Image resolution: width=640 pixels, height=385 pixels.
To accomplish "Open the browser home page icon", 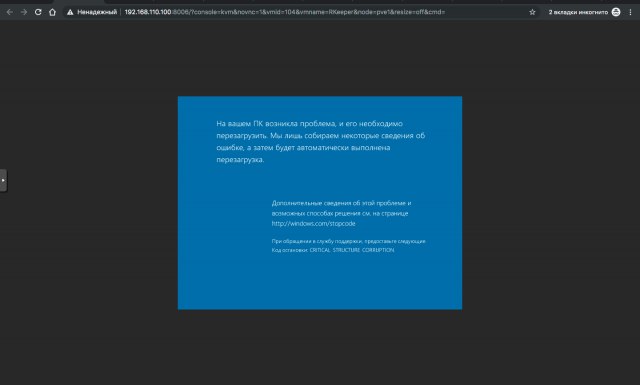I will [52, 12].
